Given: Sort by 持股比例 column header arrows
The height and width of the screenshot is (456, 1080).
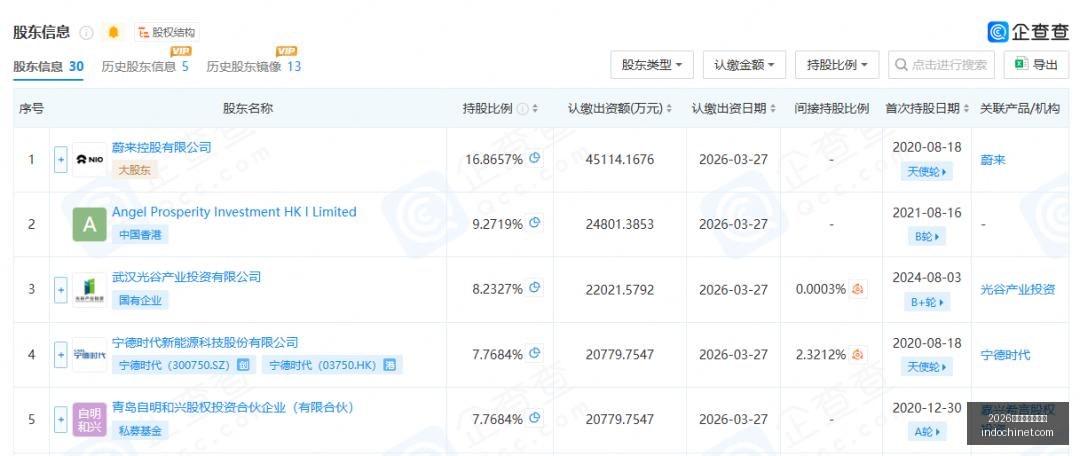Looking at the screenshot, I should [x=535, y=109].
